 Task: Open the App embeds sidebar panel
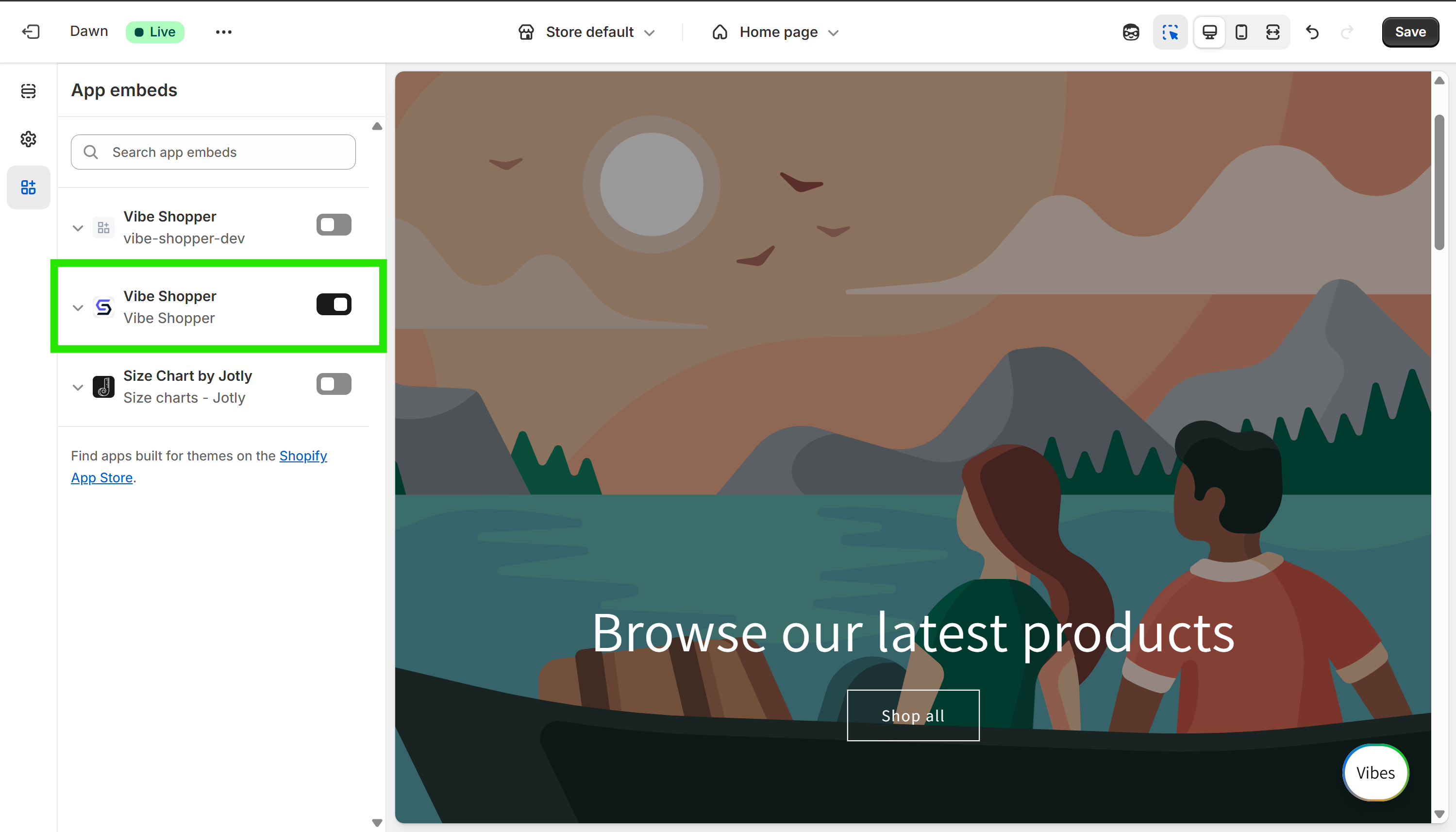[29, 187]
